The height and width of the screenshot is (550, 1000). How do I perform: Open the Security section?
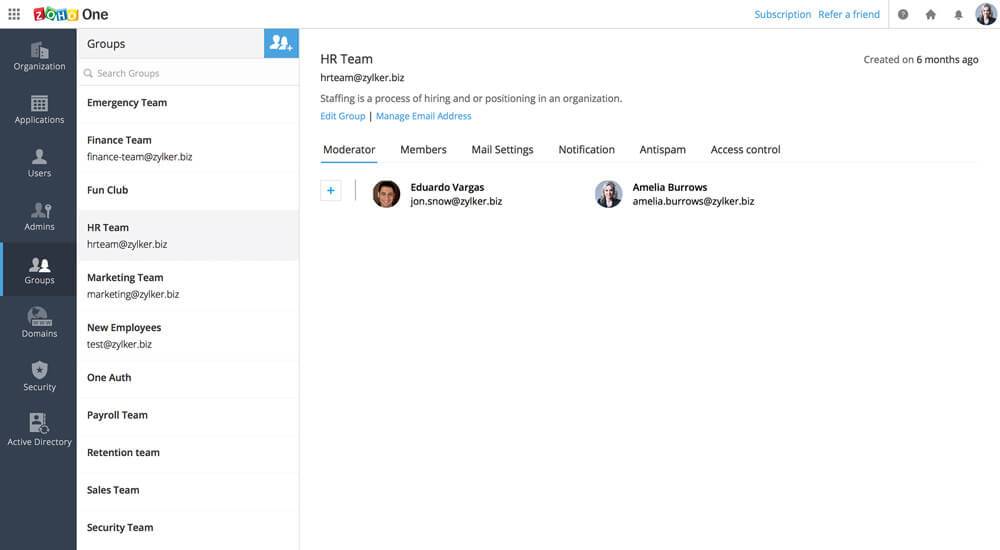click(x=39, y=376)
